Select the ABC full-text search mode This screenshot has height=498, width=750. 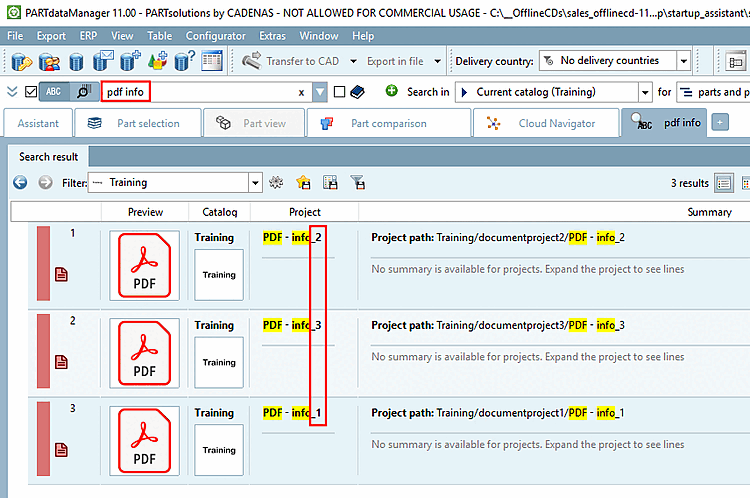coord(54,91)
